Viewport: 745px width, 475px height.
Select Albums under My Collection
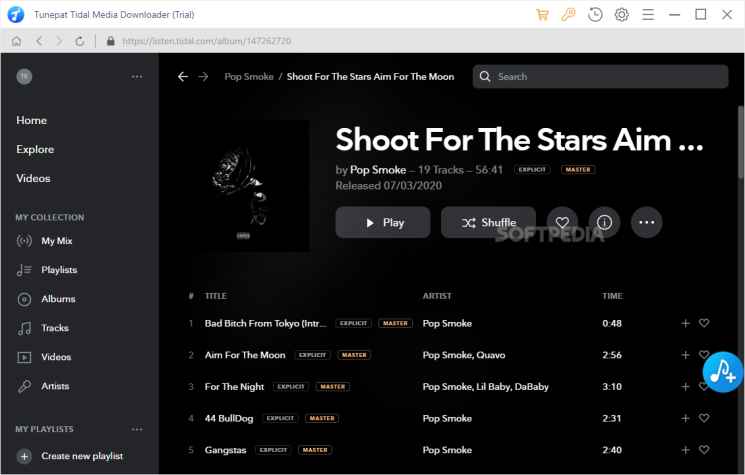(x=58, y=299)
